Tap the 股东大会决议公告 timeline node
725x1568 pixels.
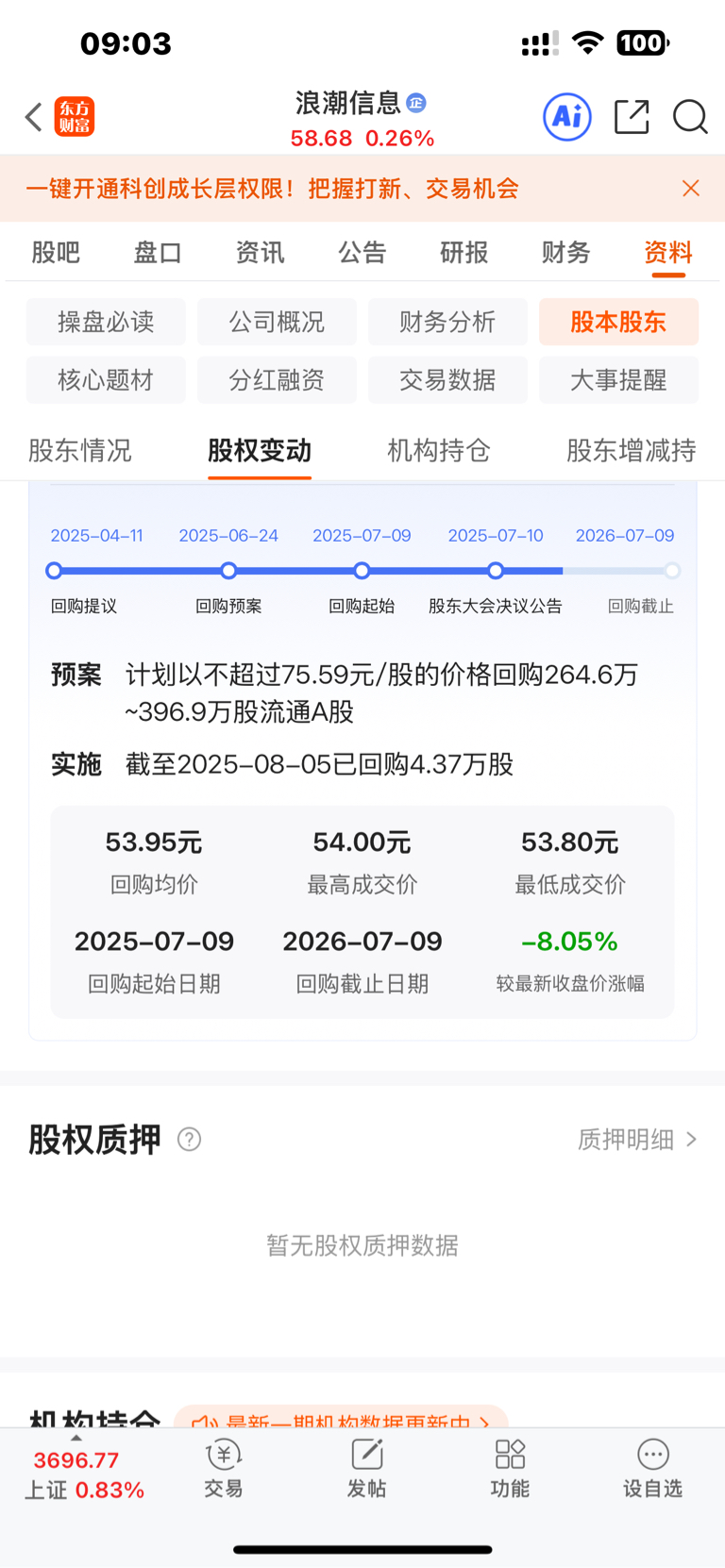[x=496, y=571]
